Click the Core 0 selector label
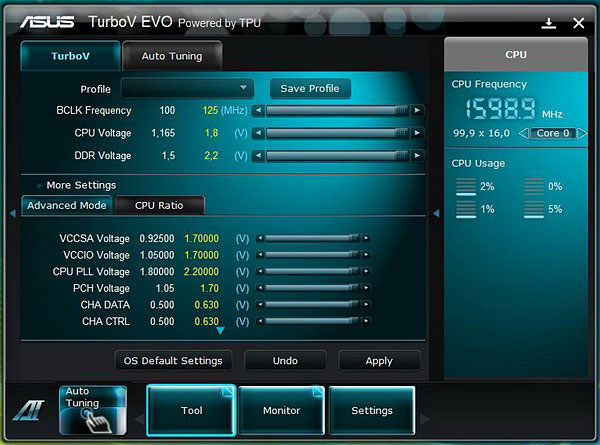Image resolution: width=600 pixels, height=445 pixels. pos(553,133)
